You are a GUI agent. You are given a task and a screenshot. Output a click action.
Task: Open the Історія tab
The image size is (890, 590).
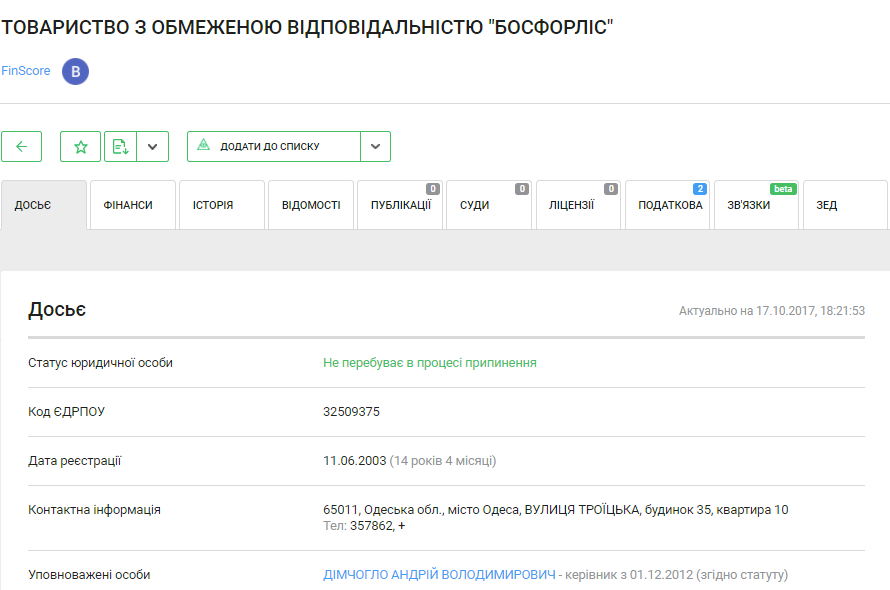(221, 205)
